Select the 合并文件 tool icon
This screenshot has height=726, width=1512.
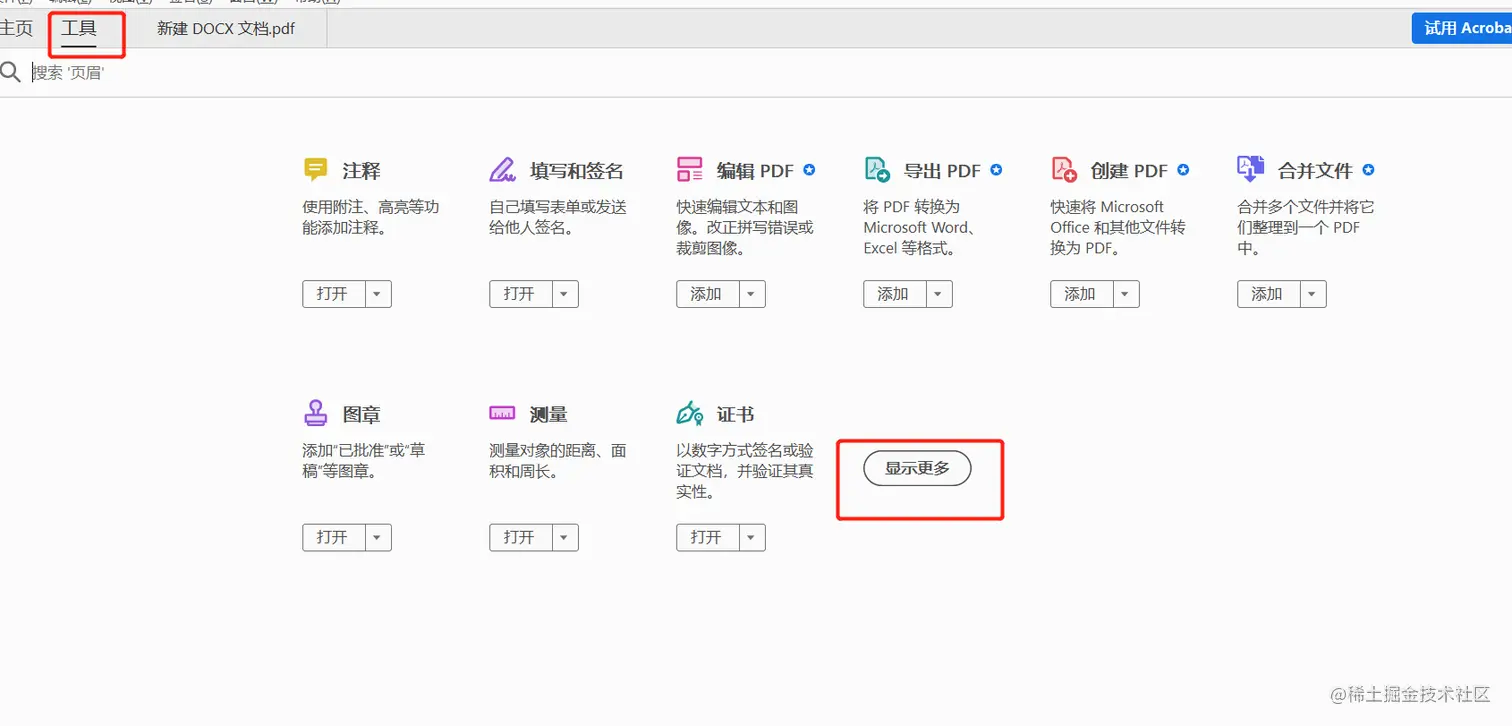(x=1251, y=169)
